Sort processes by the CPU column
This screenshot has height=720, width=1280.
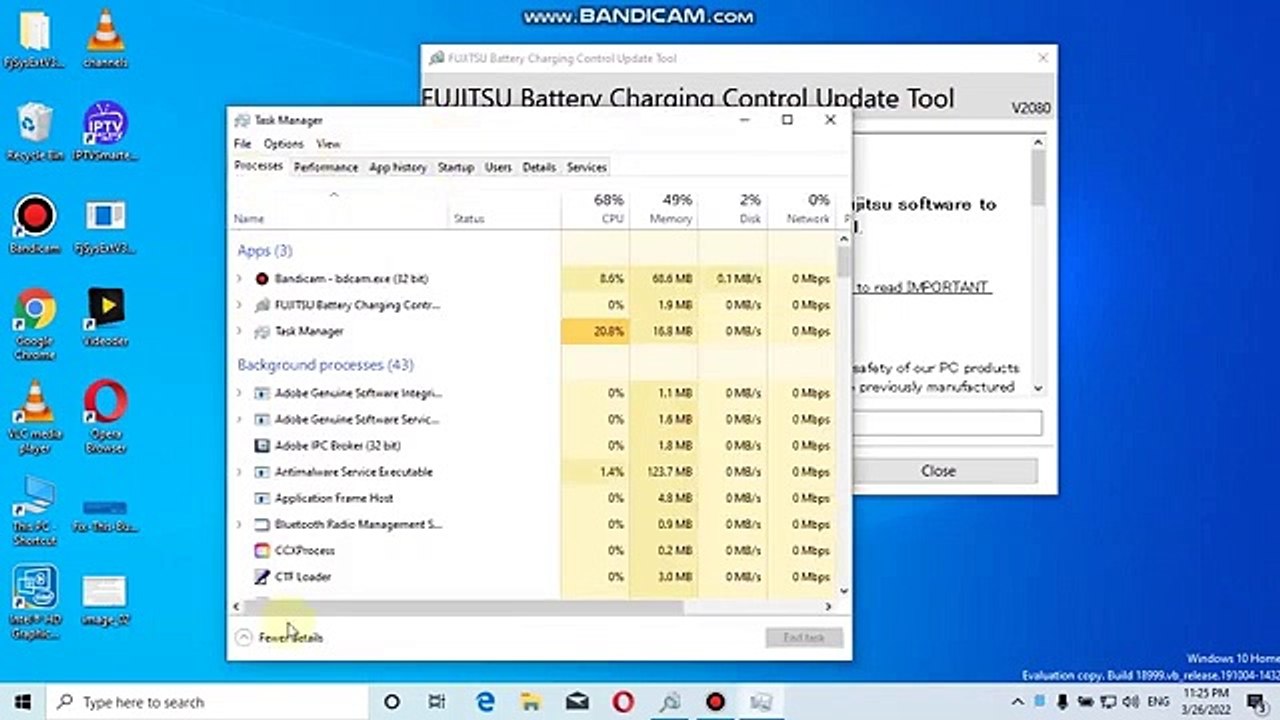596,208
